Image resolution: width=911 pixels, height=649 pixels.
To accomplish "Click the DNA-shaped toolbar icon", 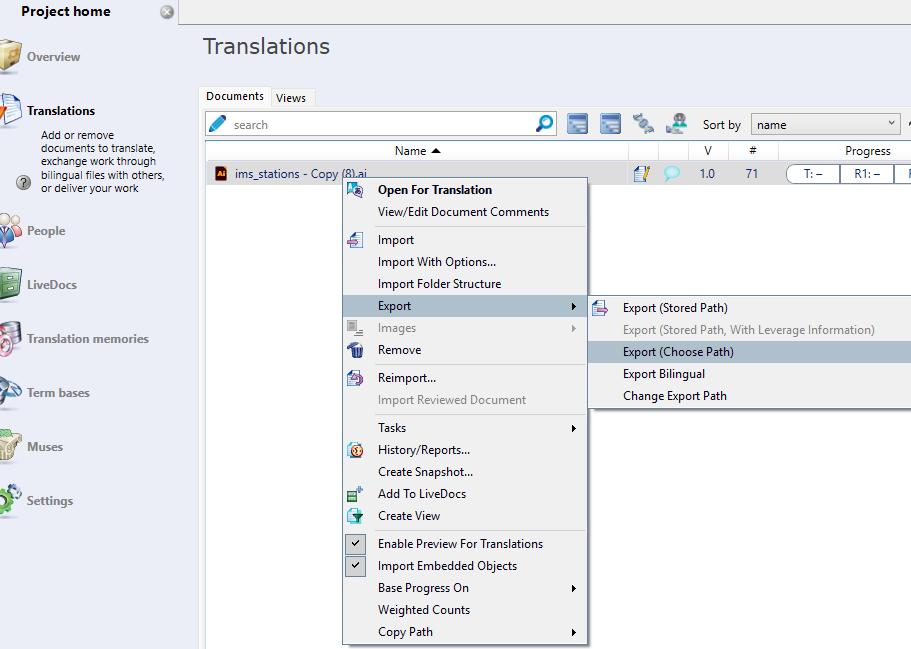I will click(643, 124).
